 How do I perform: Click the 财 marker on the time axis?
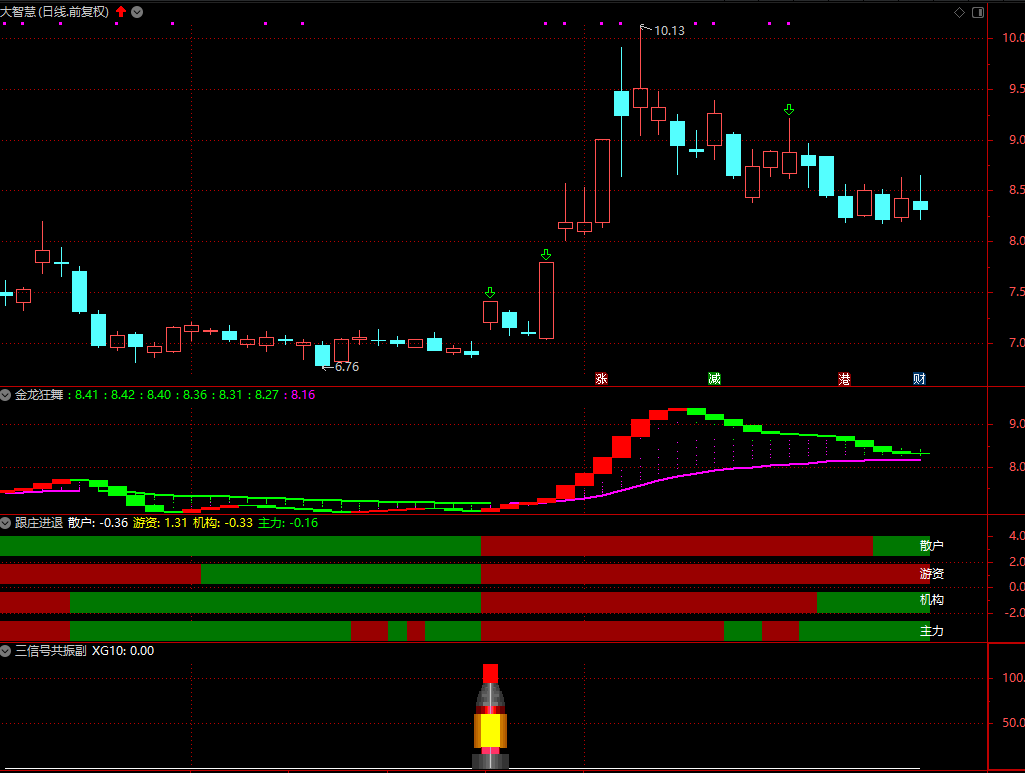click(x=919, y=378)
